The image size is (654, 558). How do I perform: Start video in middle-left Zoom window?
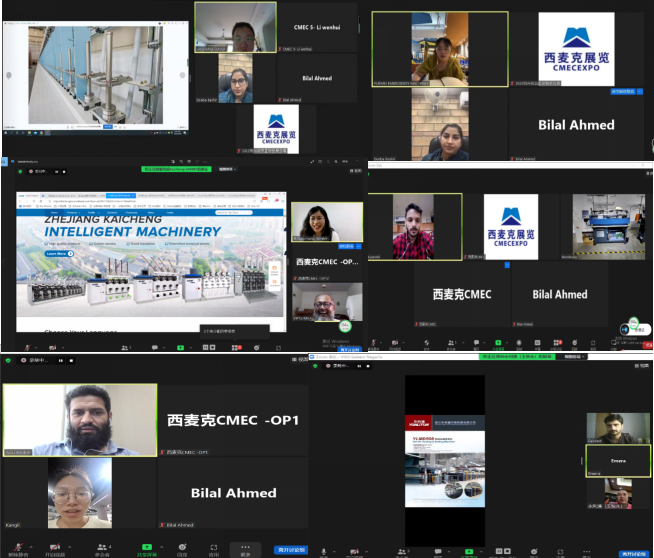pyautogui.click(x=53, y=347)
